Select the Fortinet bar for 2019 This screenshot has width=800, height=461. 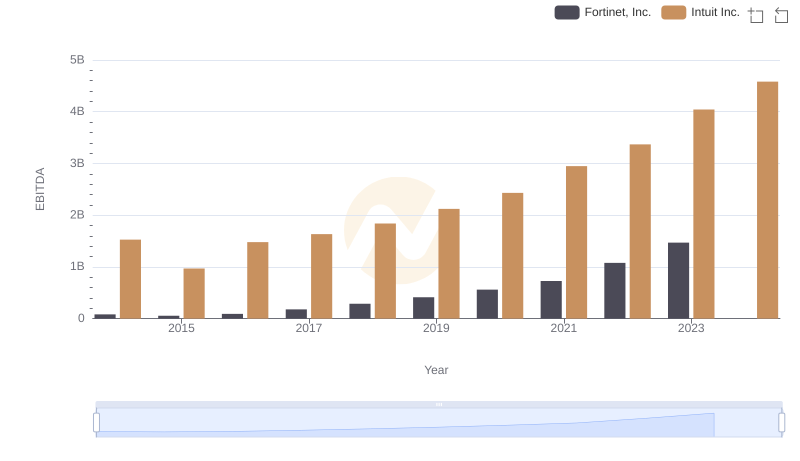coord(423,308)
